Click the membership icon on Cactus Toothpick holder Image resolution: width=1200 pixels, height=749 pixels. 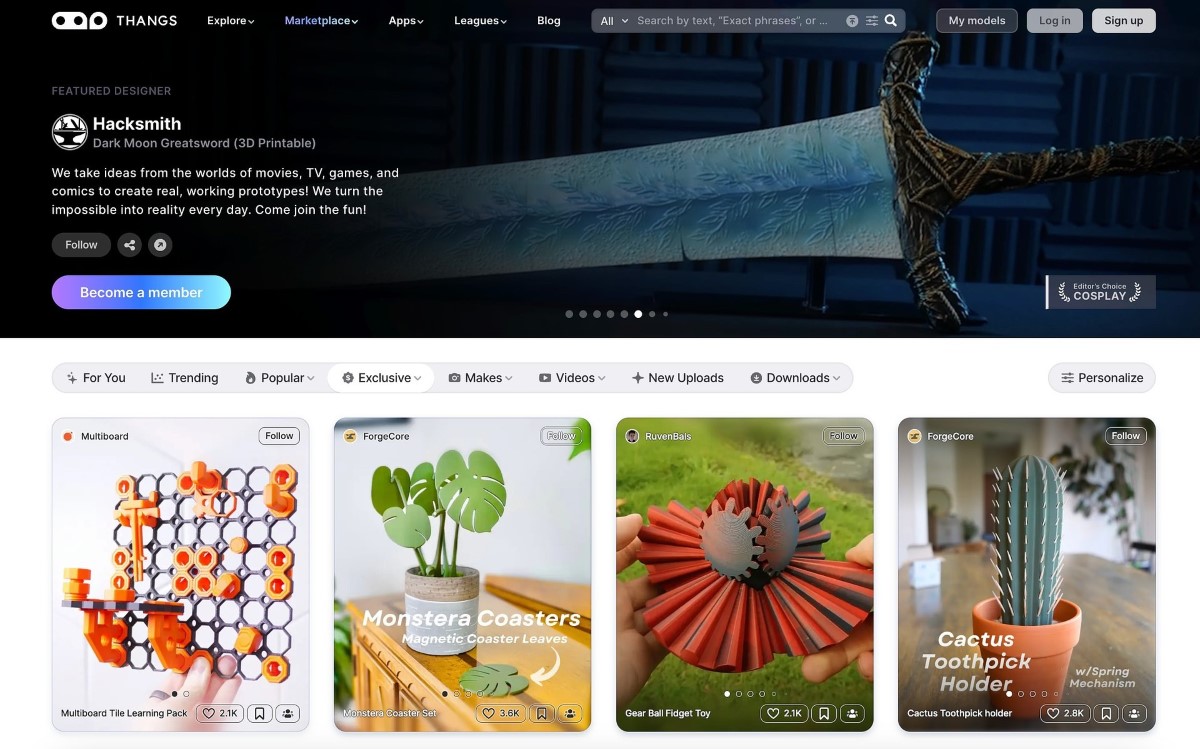tap(1134, 713)
